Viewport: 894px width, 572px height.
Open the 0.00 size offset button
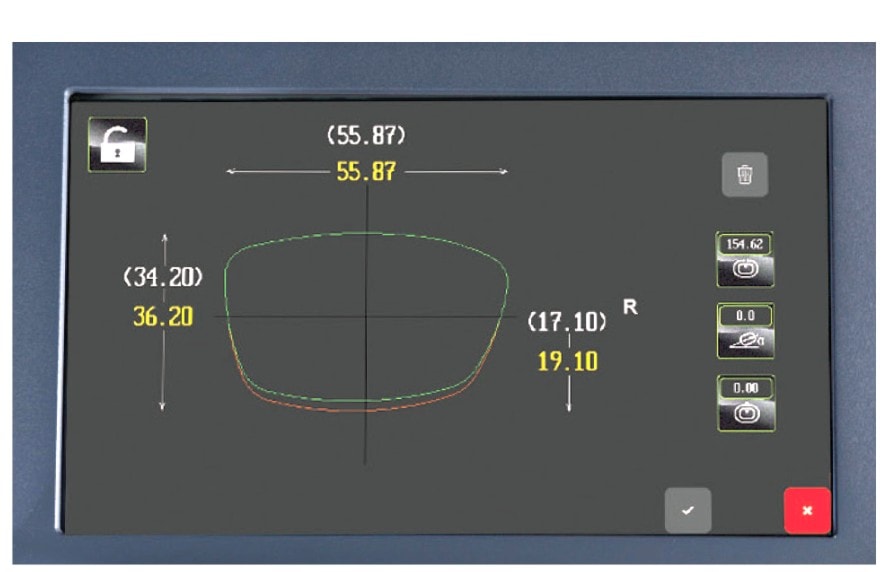pos(746,403)
